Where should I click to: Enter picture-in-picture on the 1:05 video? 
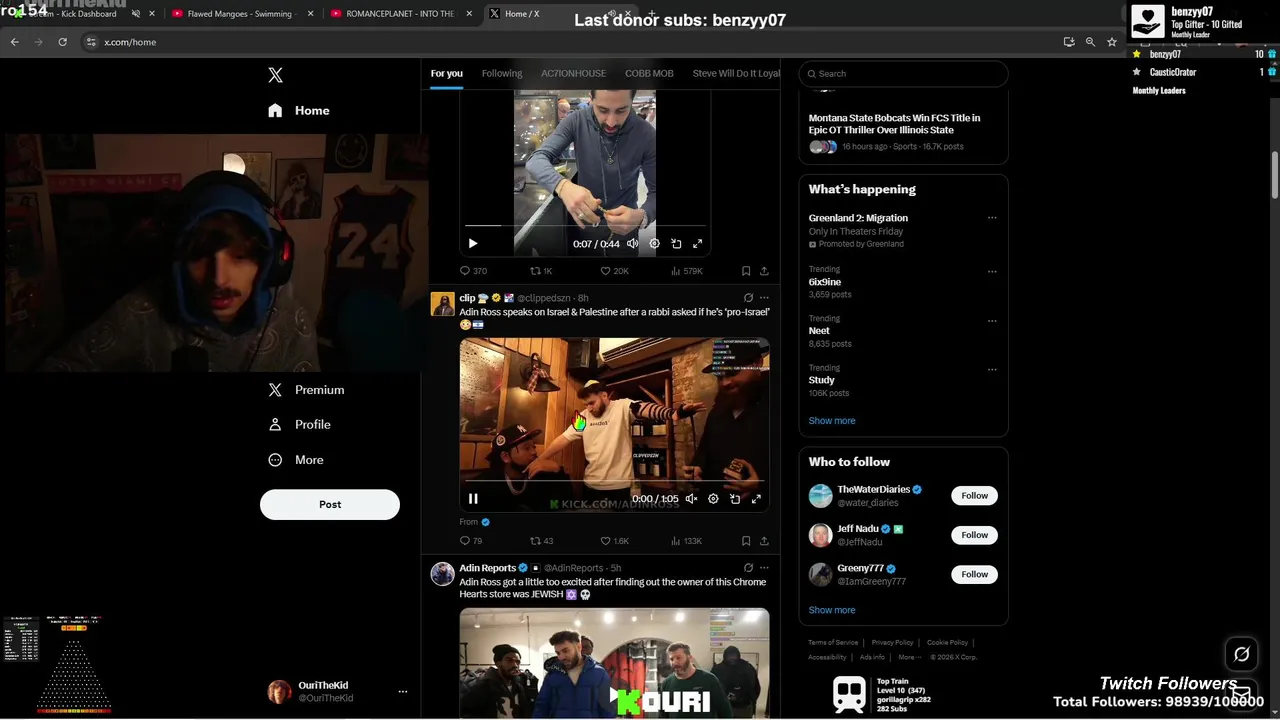[735, 499]
